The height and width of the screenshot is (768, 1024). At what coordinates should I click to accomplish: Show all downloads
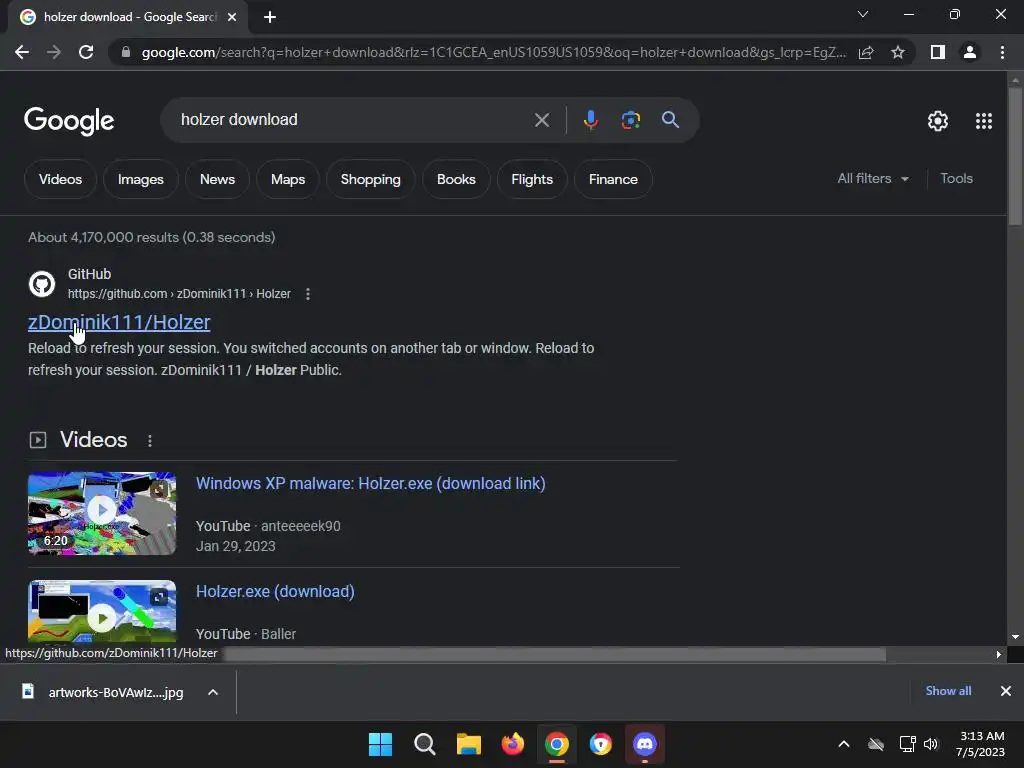tap(948, 691)
